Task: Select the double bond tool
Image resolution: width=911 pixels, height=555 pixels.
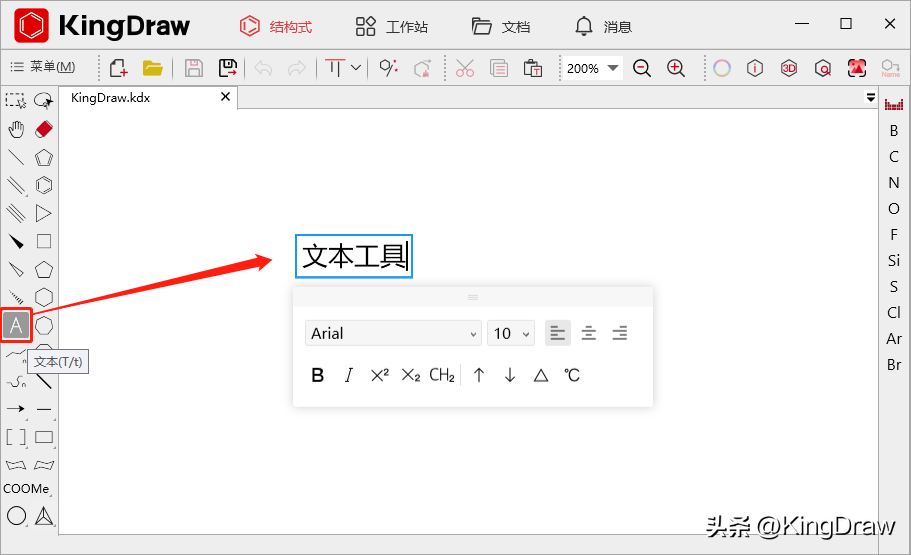Action: pos(16,185)
